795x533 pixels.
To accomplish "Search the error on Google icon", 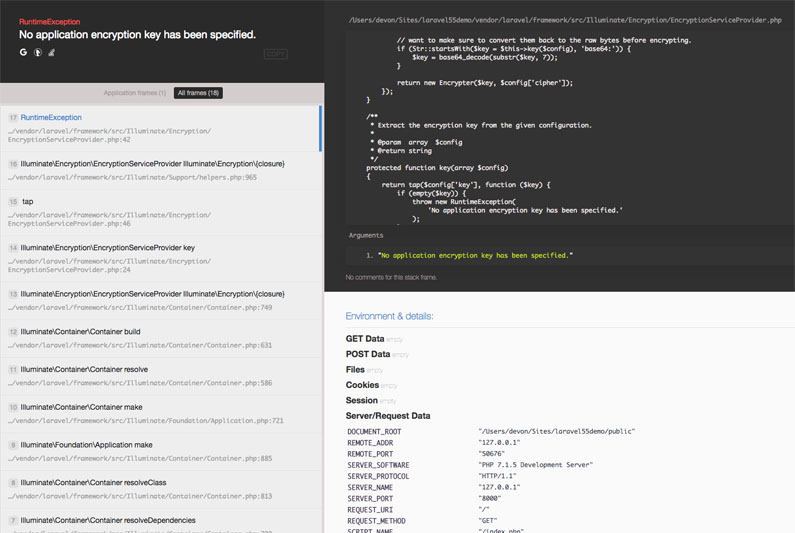I will (x=23, y=52).
